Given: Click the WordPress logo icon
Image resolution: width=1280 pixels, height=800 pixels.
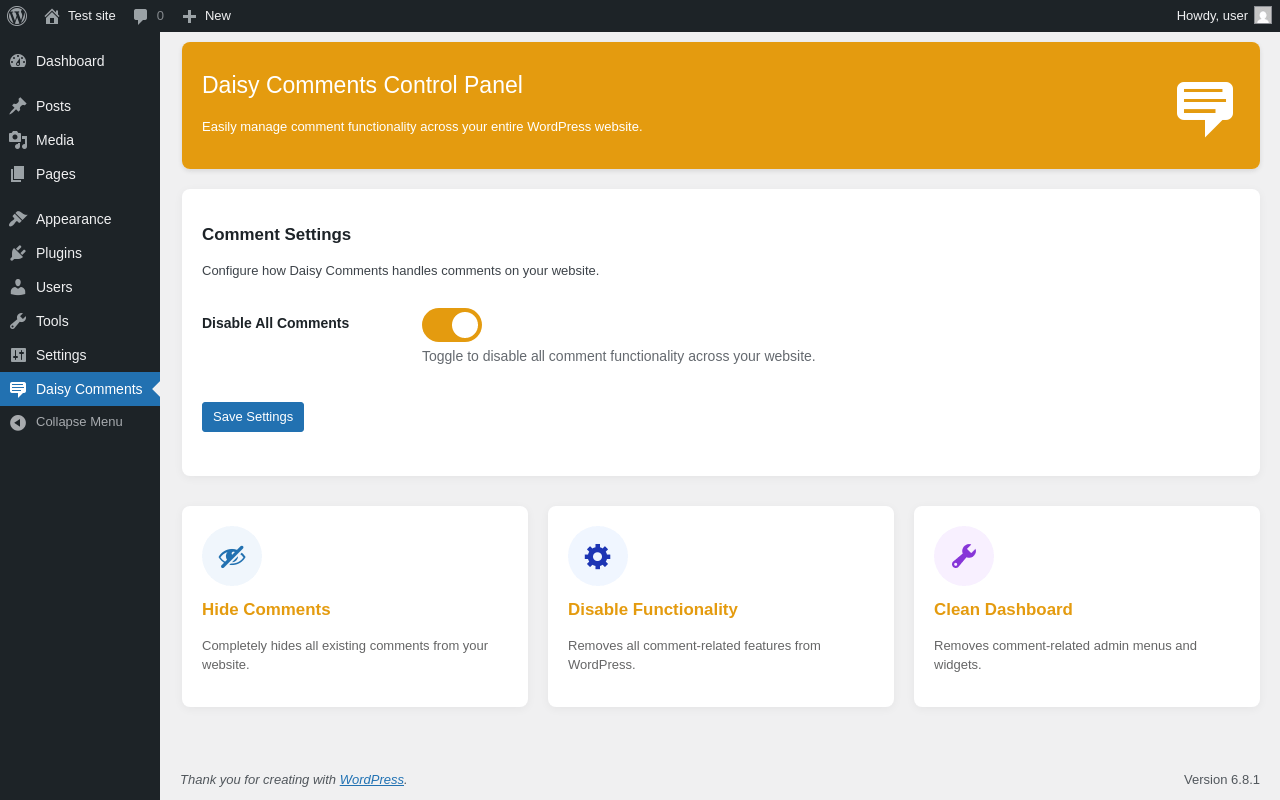Looking at the screenshot, I should coord(17,16).
